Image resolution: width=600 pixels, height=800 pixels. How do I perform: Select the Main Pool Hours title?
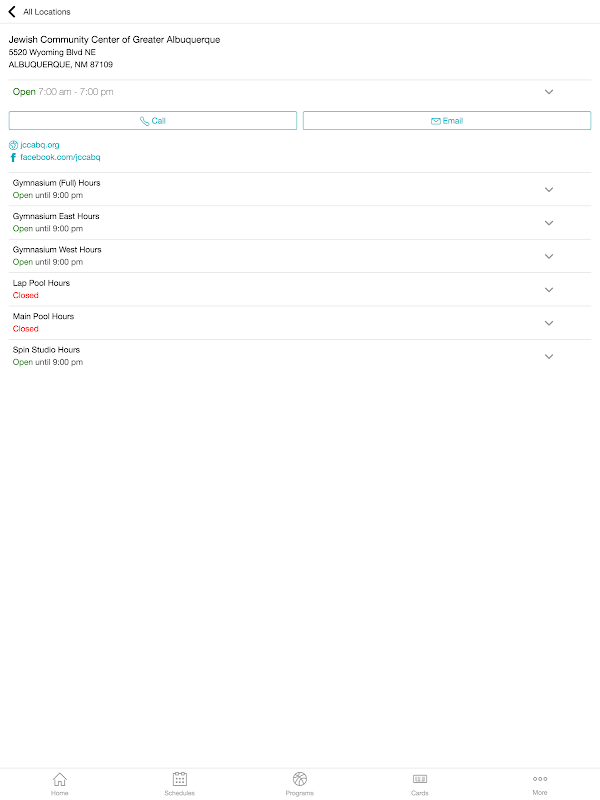(43, 316)
